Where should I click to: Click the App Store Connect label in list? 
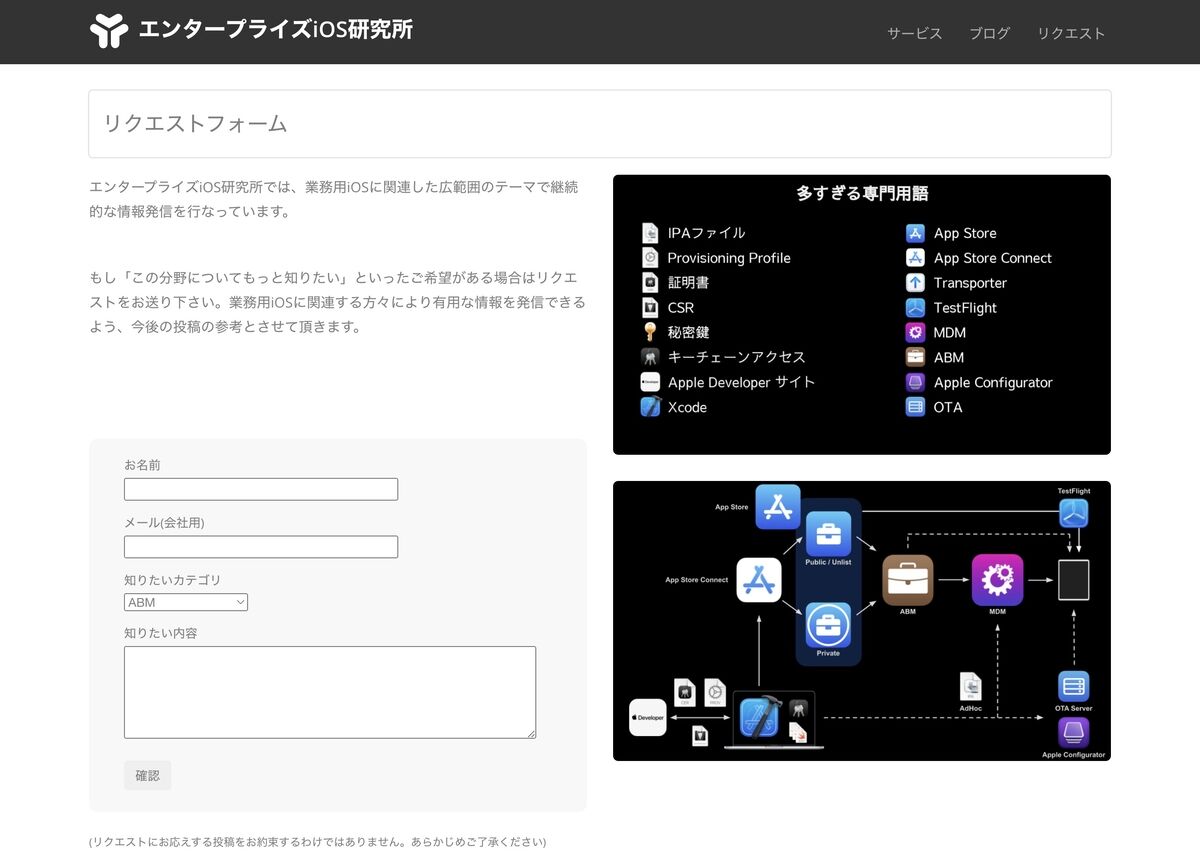(993, 258)
